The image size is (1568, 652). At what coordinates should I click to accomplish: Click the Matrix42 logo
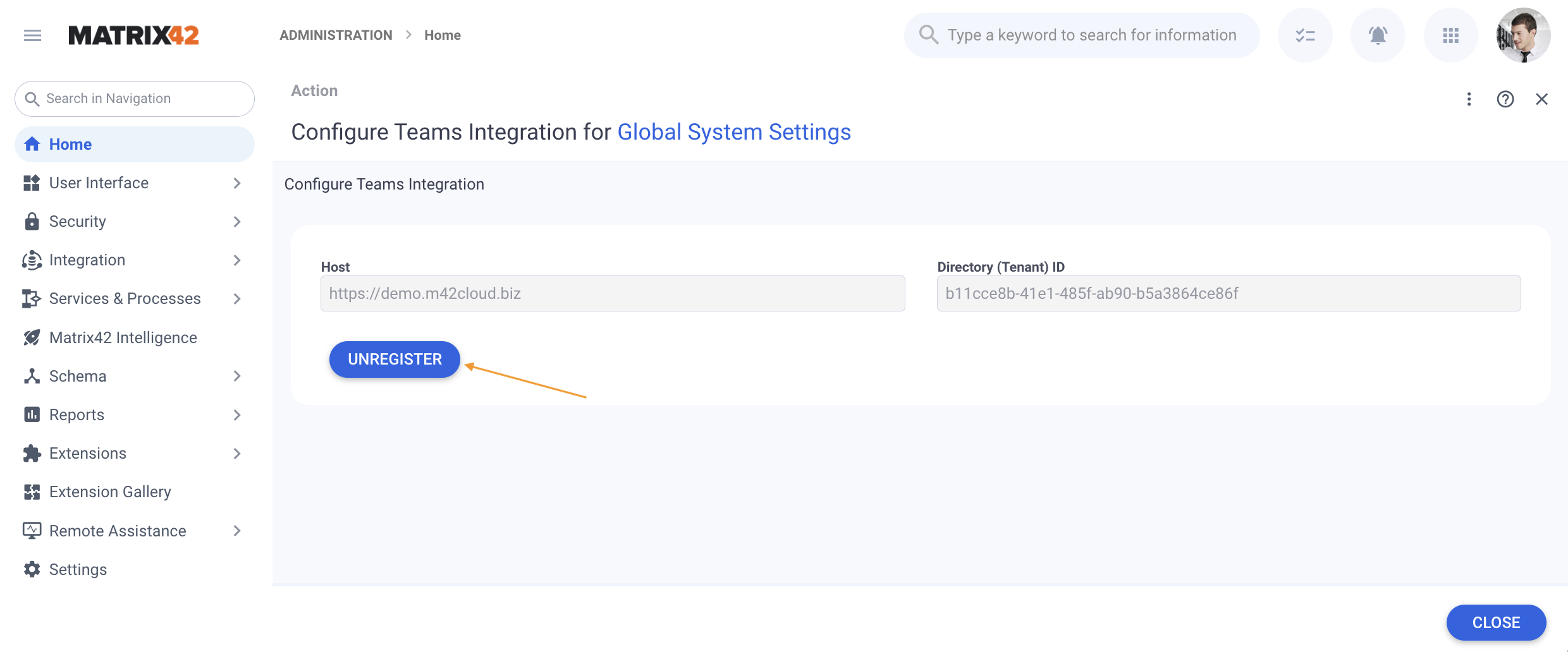click(x=133, y=35)
